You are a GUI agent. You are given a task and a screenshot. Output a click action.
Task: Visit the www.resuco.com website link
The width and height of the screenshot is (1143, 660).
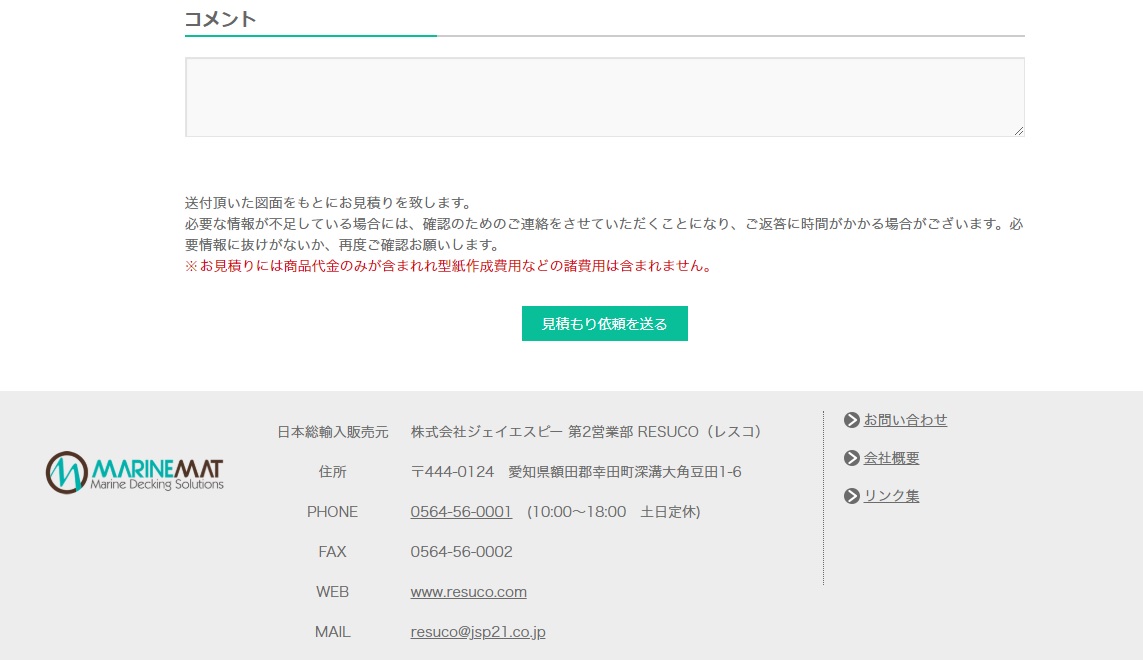click(x=468, y=592)
